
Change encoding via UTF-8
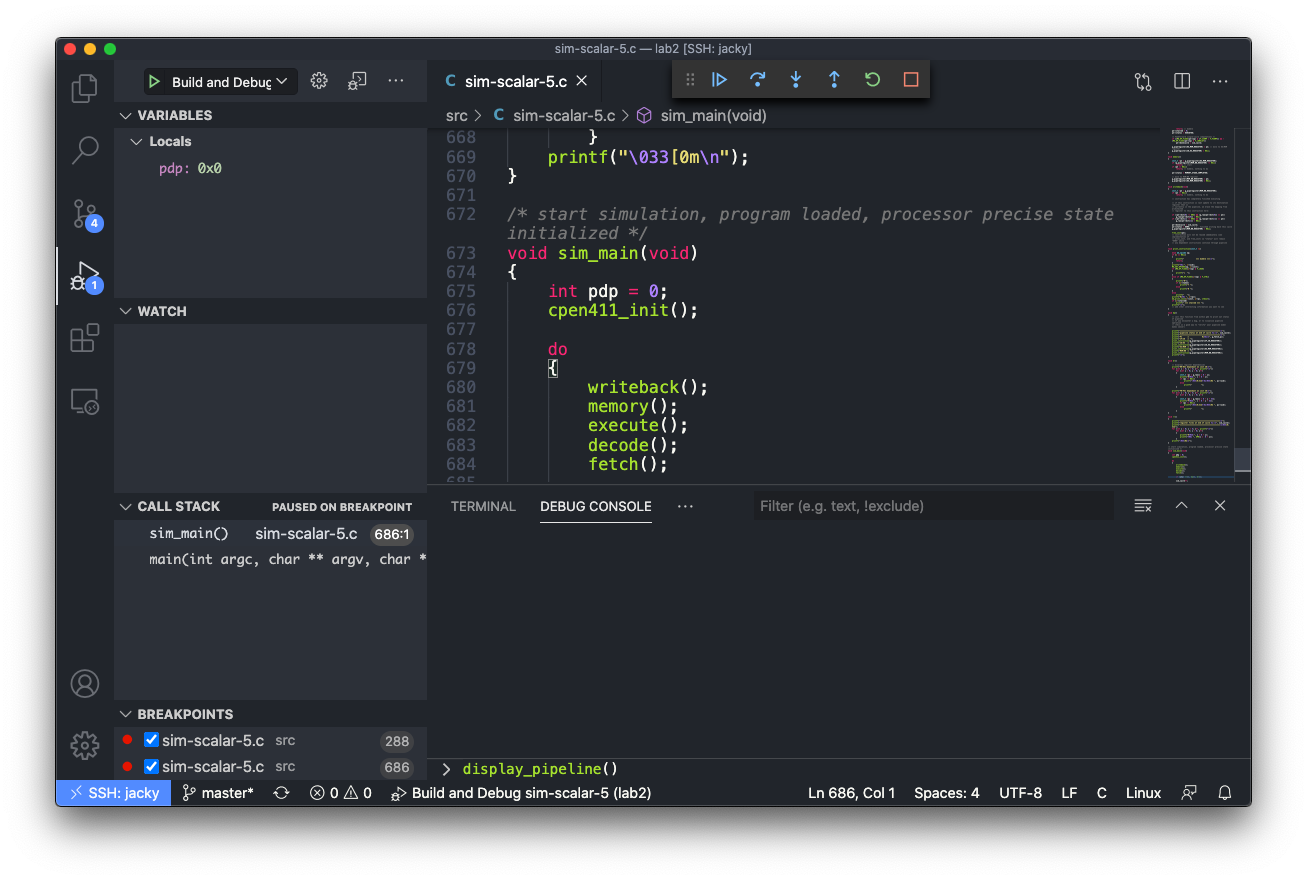(1020, 793)
